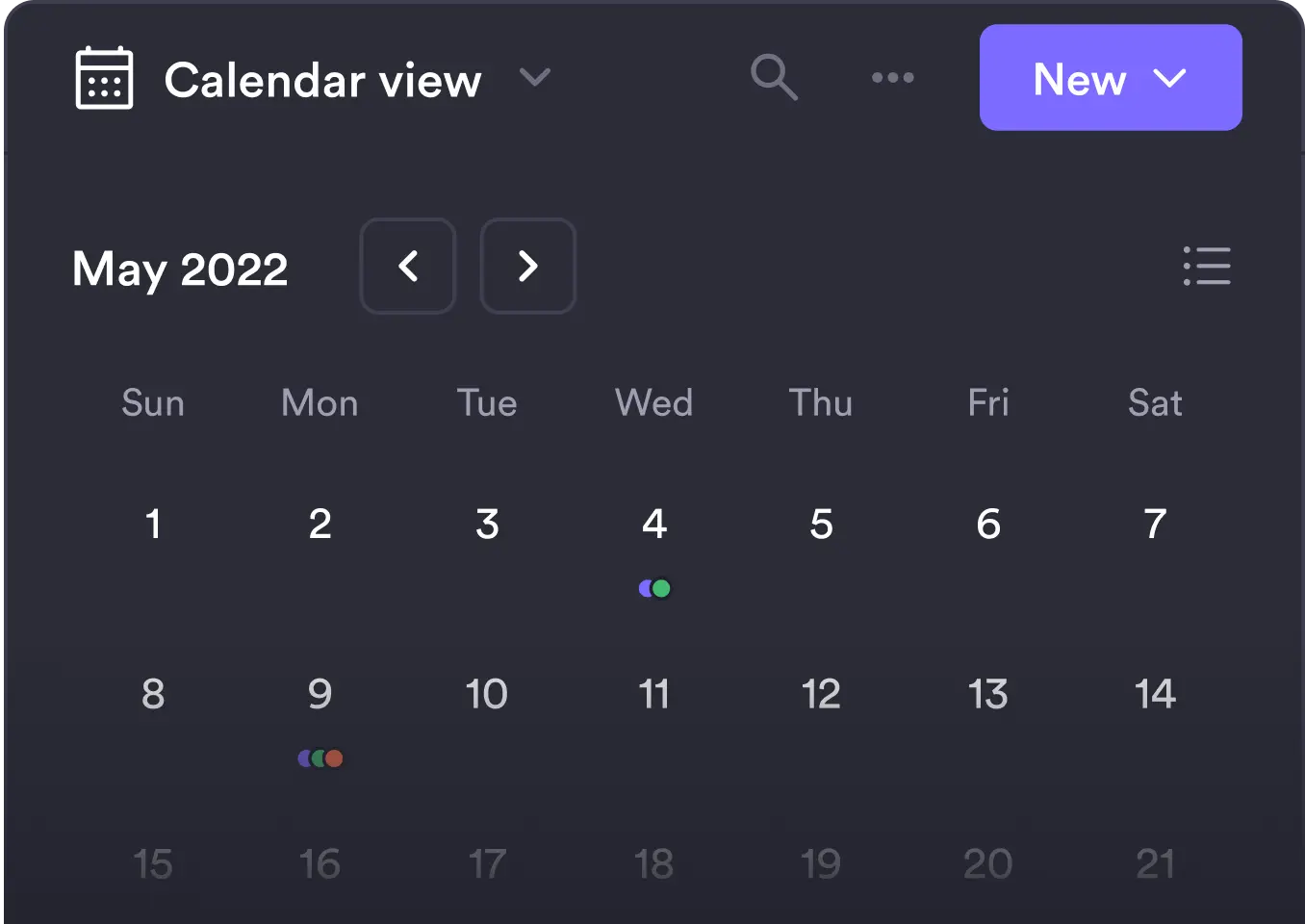The image size is (1305, 924).
Task: Select the event indicators under May 9
Action: [320, 757]
